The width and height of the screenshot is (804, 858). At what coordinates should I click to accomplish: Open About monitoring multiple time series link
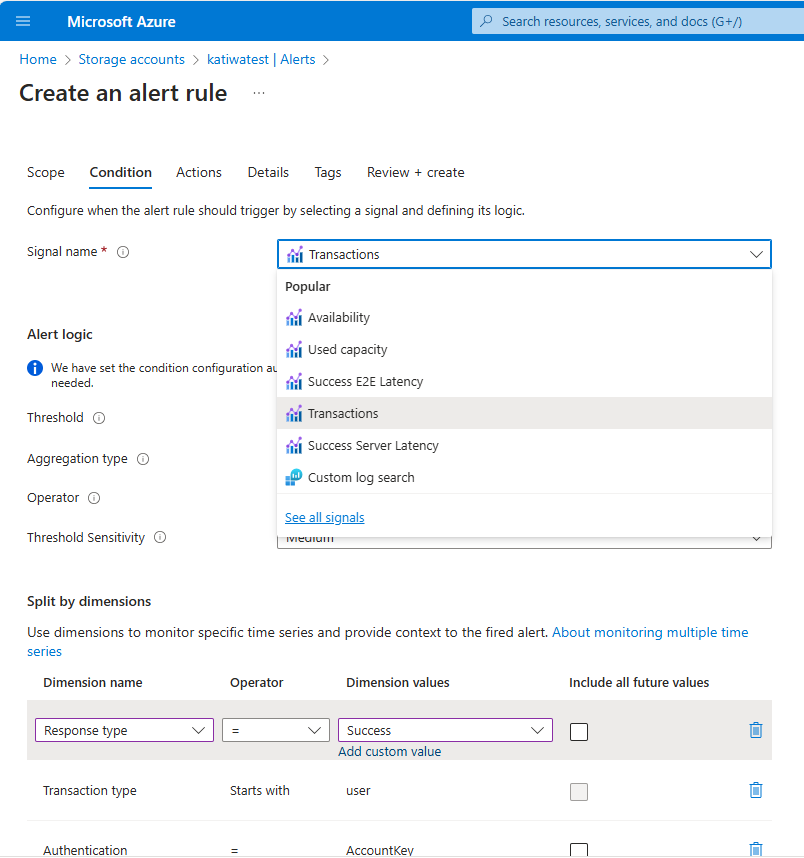650,632
